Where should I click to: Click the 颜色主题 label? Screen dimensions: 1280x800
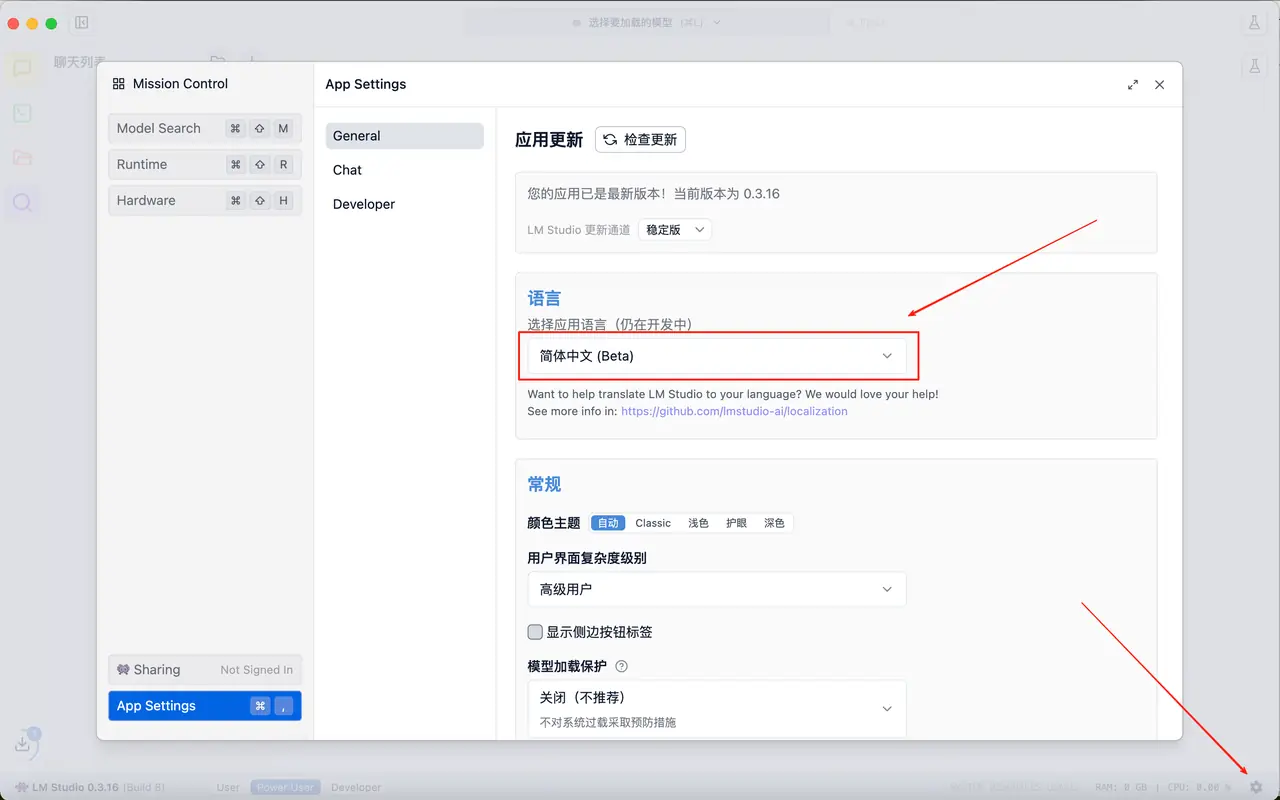tap(554, 523)
